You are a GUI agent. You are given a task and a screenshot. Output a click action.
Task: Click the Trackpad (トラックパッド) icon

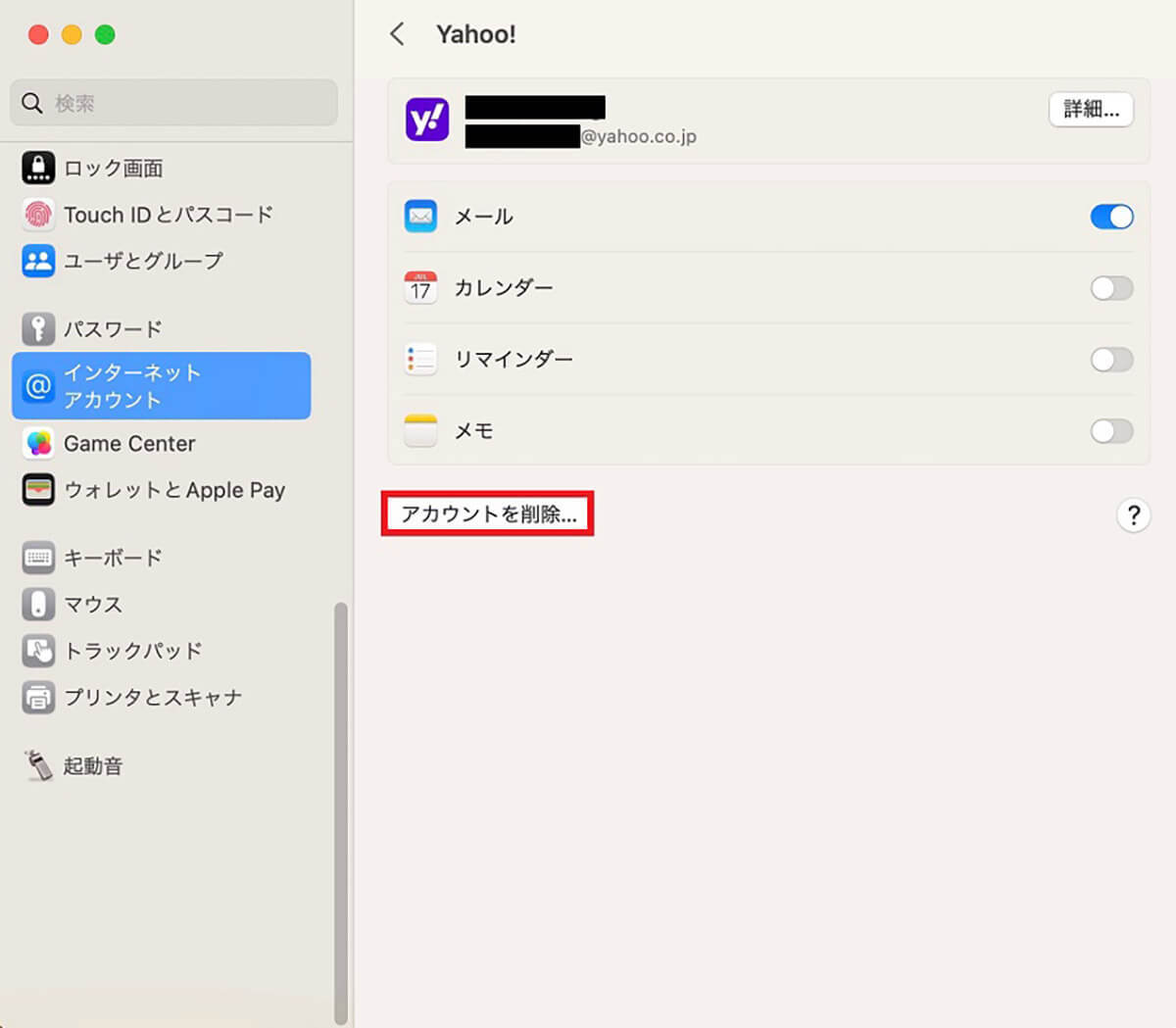coord(38,651)
